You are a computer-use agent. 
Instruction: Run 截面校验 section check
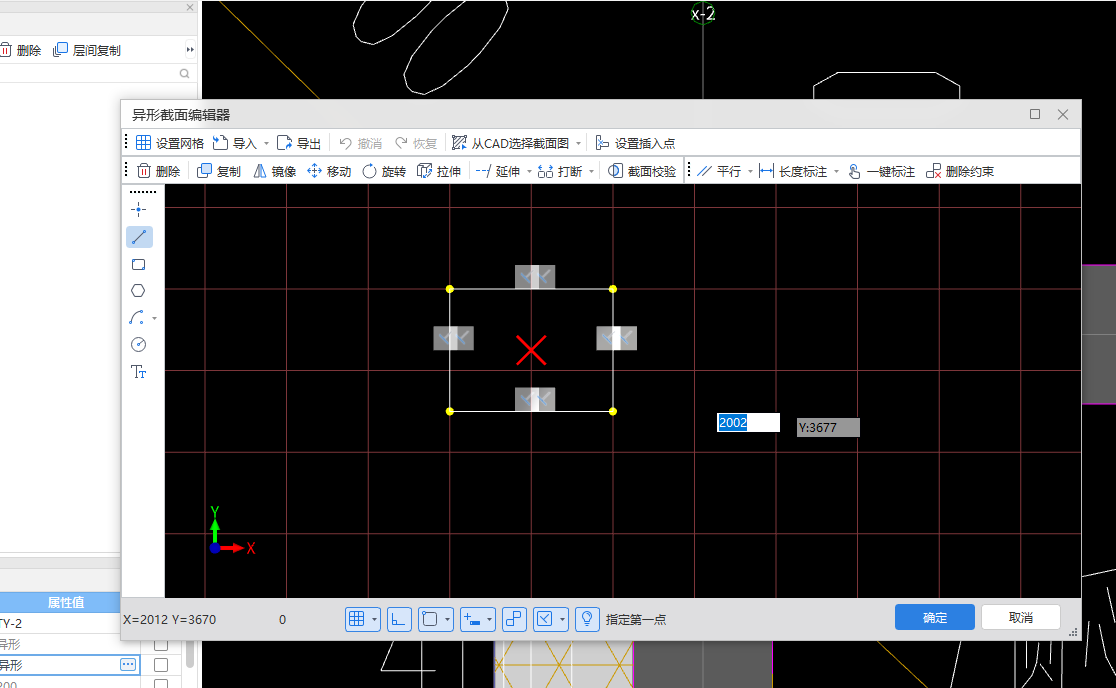pos(642,171)
